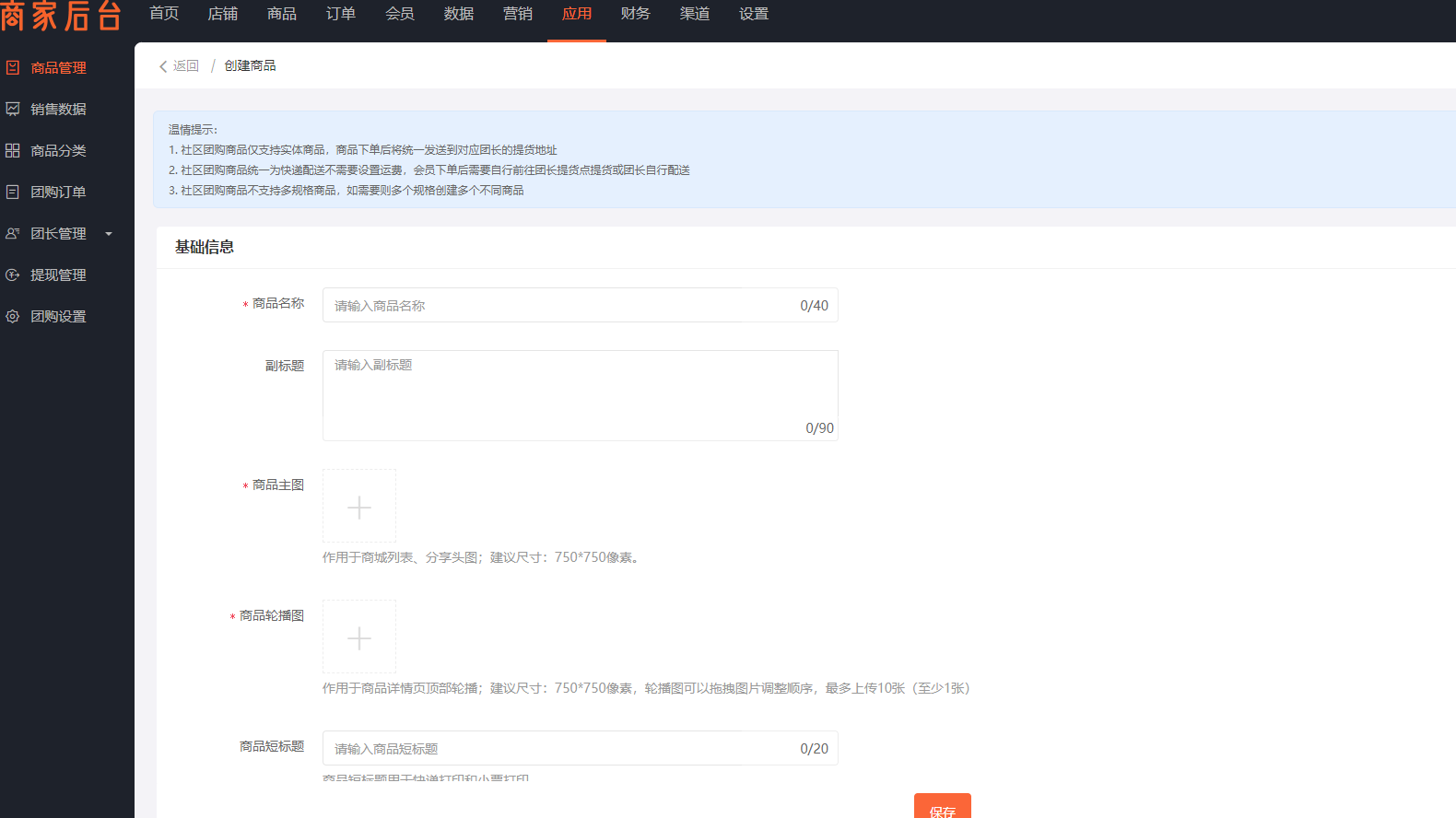Image resolution: width=1456 pixels, height=818 pixels.
Task: Add a 商品轮播图 image with plus icon
Action: click(x=359, y=637)
